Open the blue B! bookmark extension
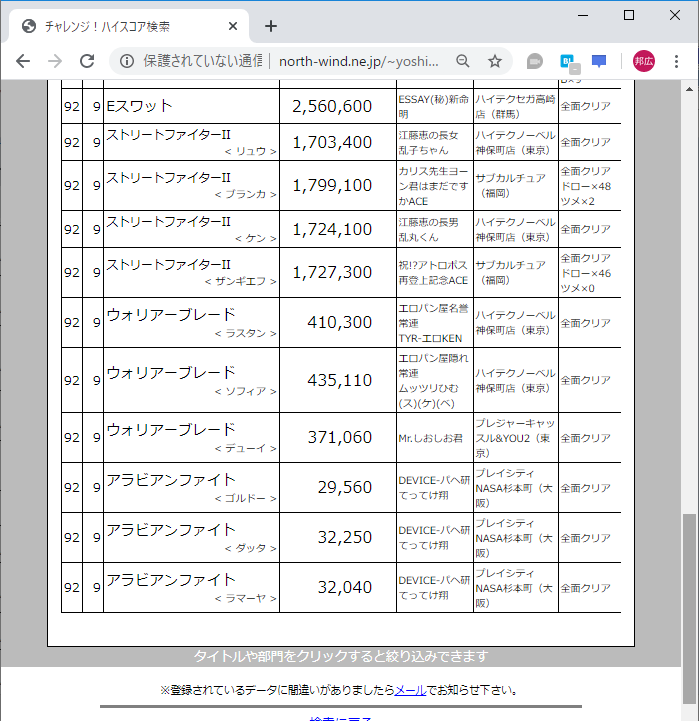699x721 pixels. [x=570, y=63]
